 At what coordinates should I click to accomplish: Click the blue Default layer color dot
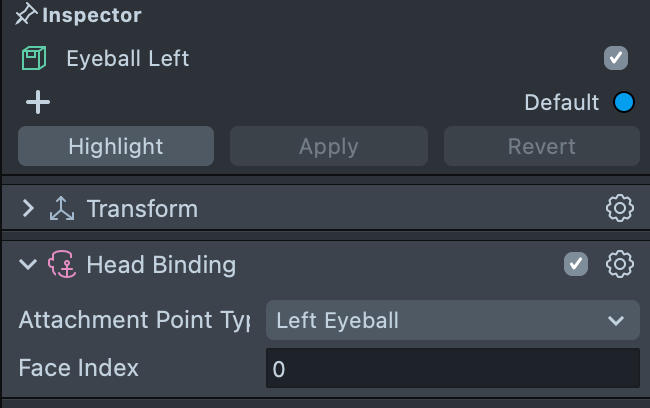click(x=624, y=102)
